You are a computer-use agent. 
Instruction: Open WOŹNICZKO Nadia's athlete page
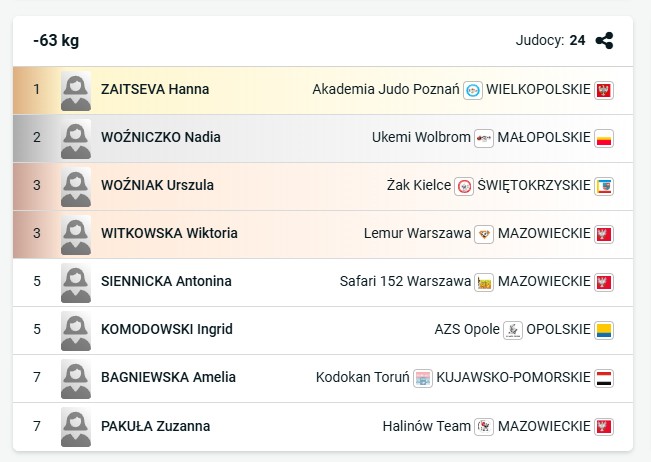[161, 138]
